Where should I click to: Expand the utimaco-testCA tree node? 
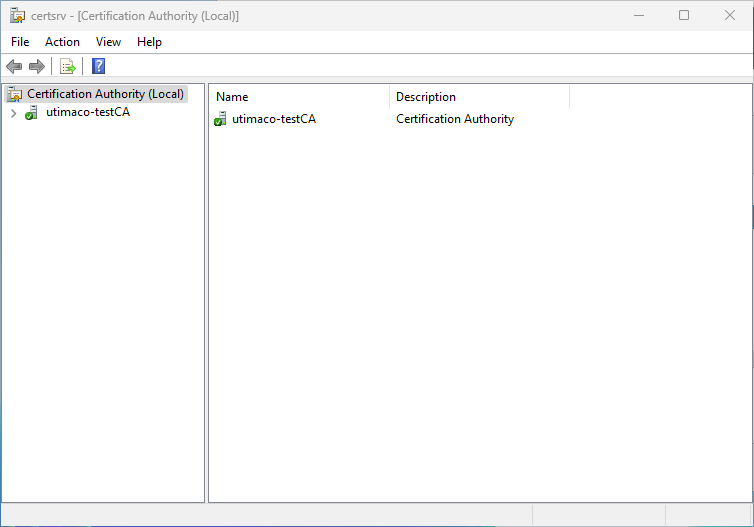pyautogui.click(x=13, y=113)
